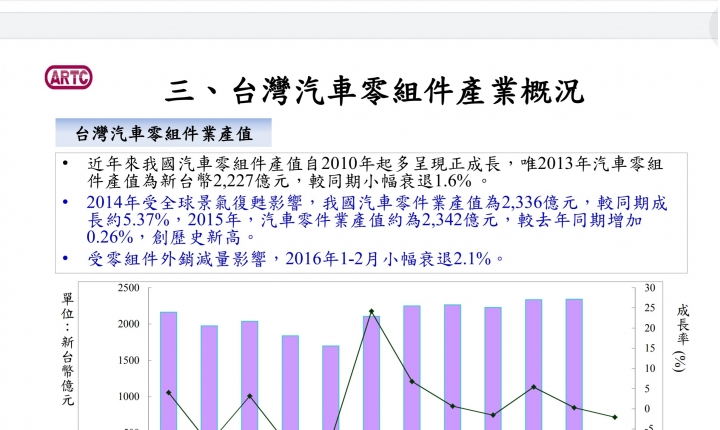Click the shortest purple bar near 1700
Viewport: 720px width, 430px height.
point(331,388)
